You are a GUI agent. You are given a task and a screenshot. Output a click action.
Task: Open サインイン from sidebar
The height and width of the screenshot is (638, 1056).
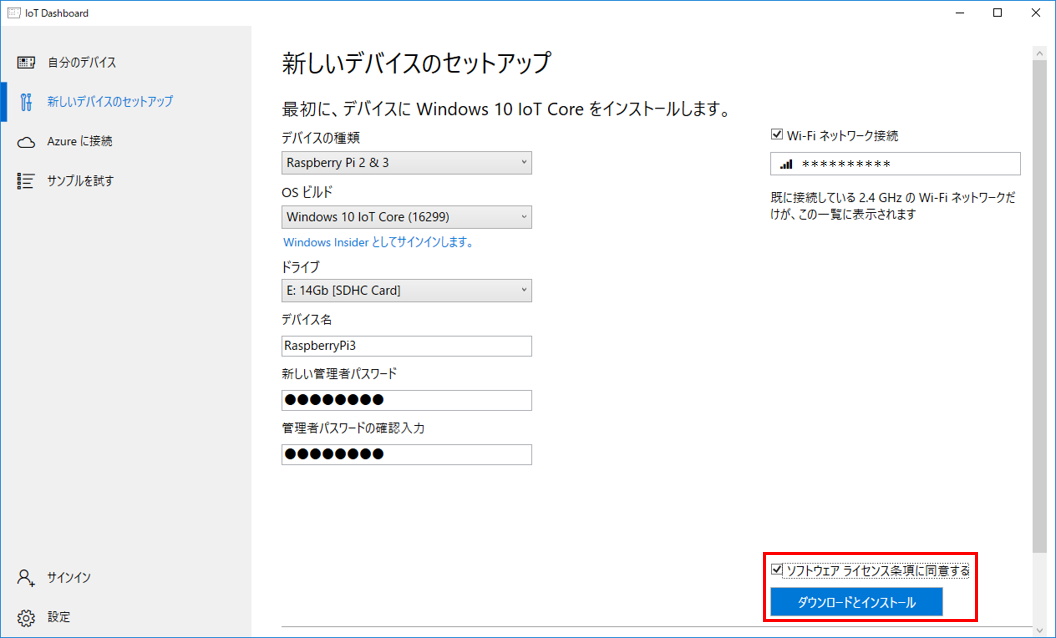(x=126, y=577)
